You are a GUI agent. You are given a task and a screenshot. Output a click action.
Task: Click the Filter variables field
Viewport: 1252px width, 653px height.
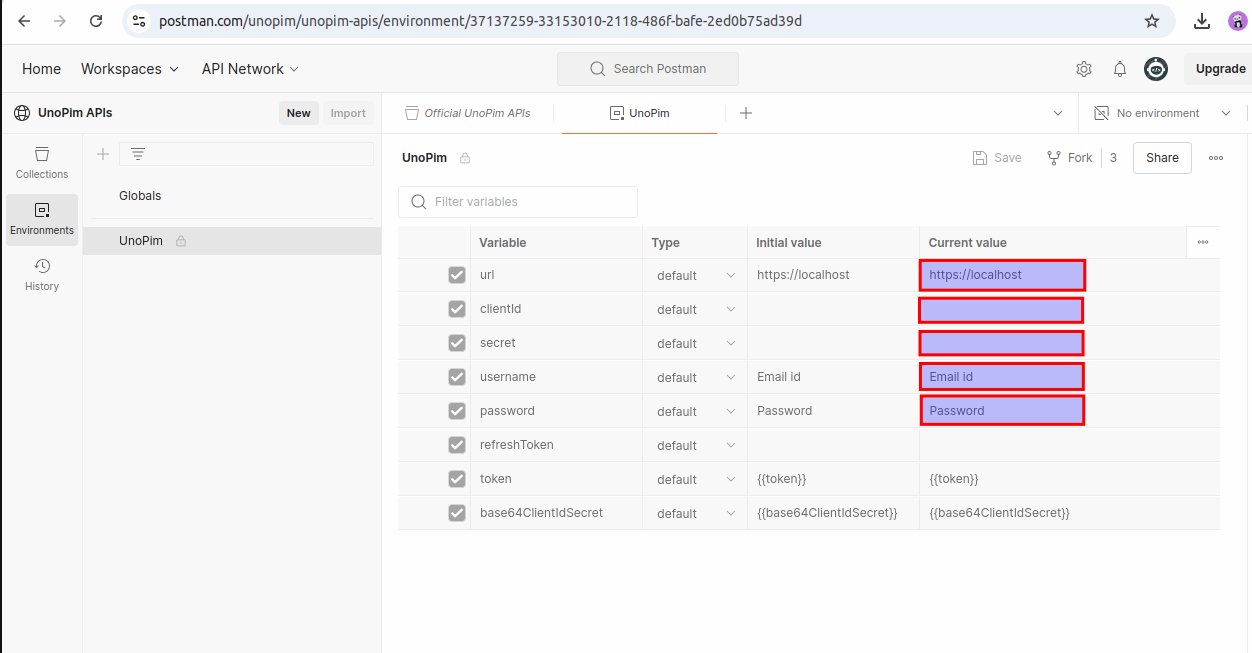click(518, 202)
